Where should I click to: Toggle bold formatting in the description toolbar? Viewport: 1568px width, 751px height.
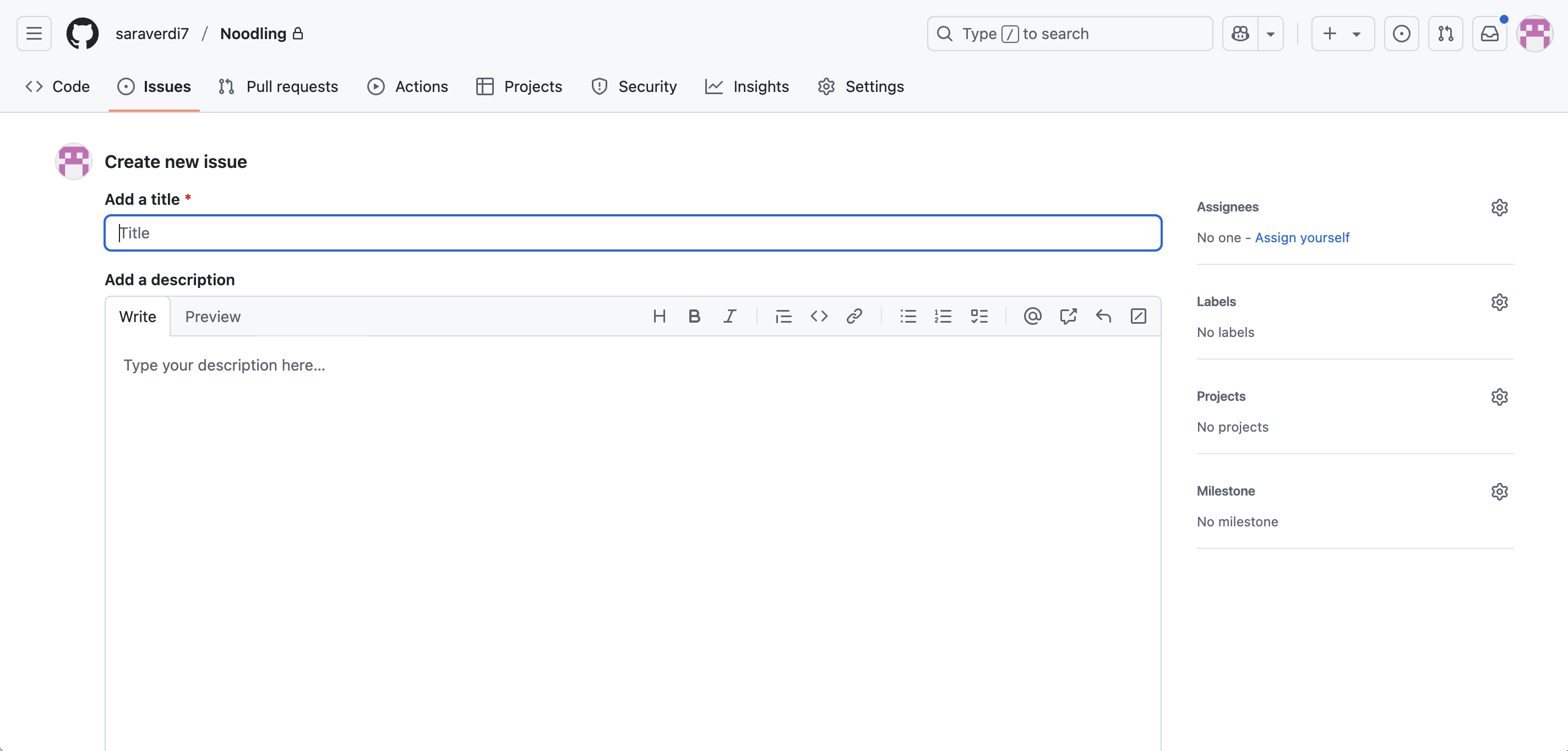(x=694, y=316)
